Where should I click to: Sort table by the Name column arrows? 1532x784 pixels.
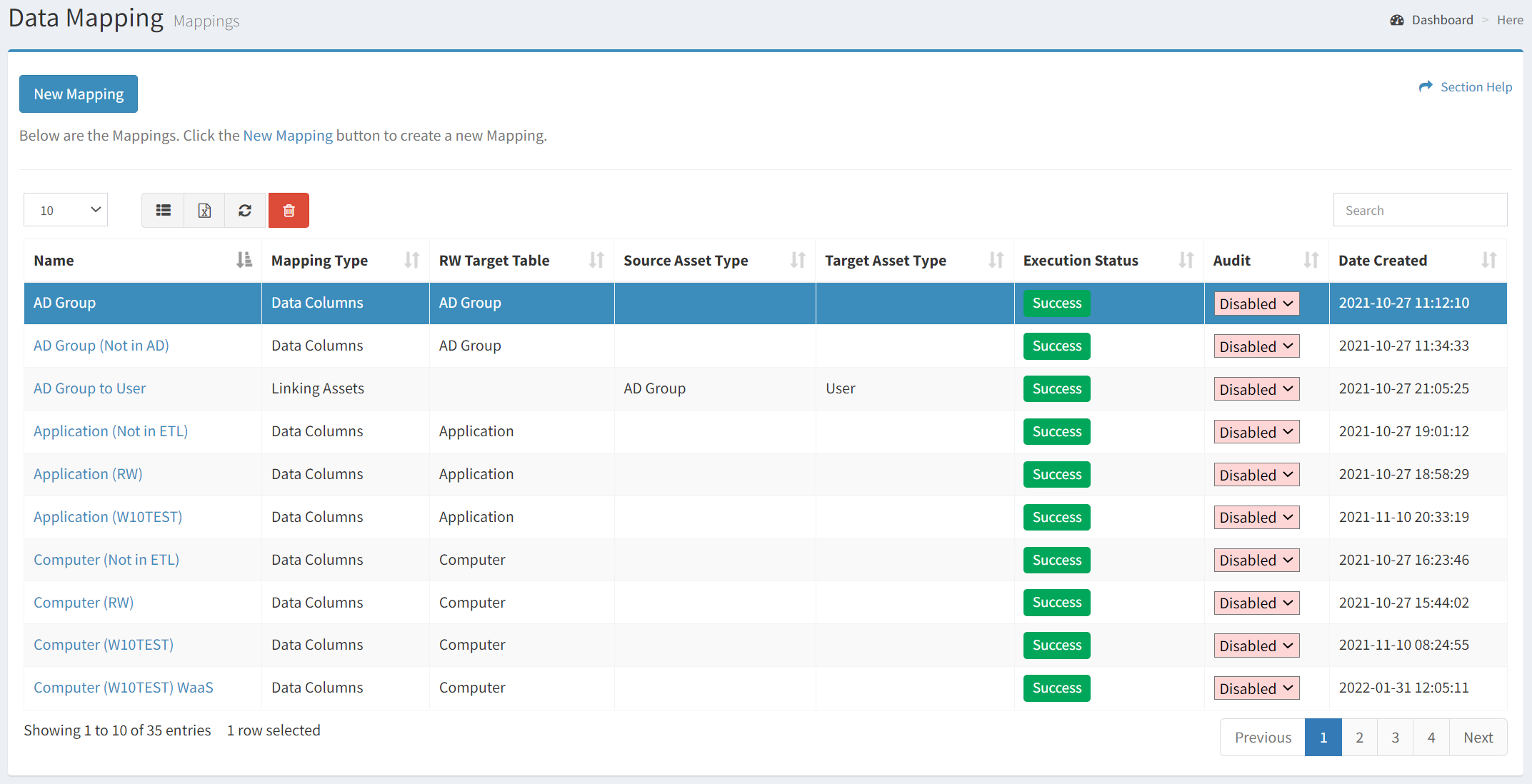click(x=244, y=260)
